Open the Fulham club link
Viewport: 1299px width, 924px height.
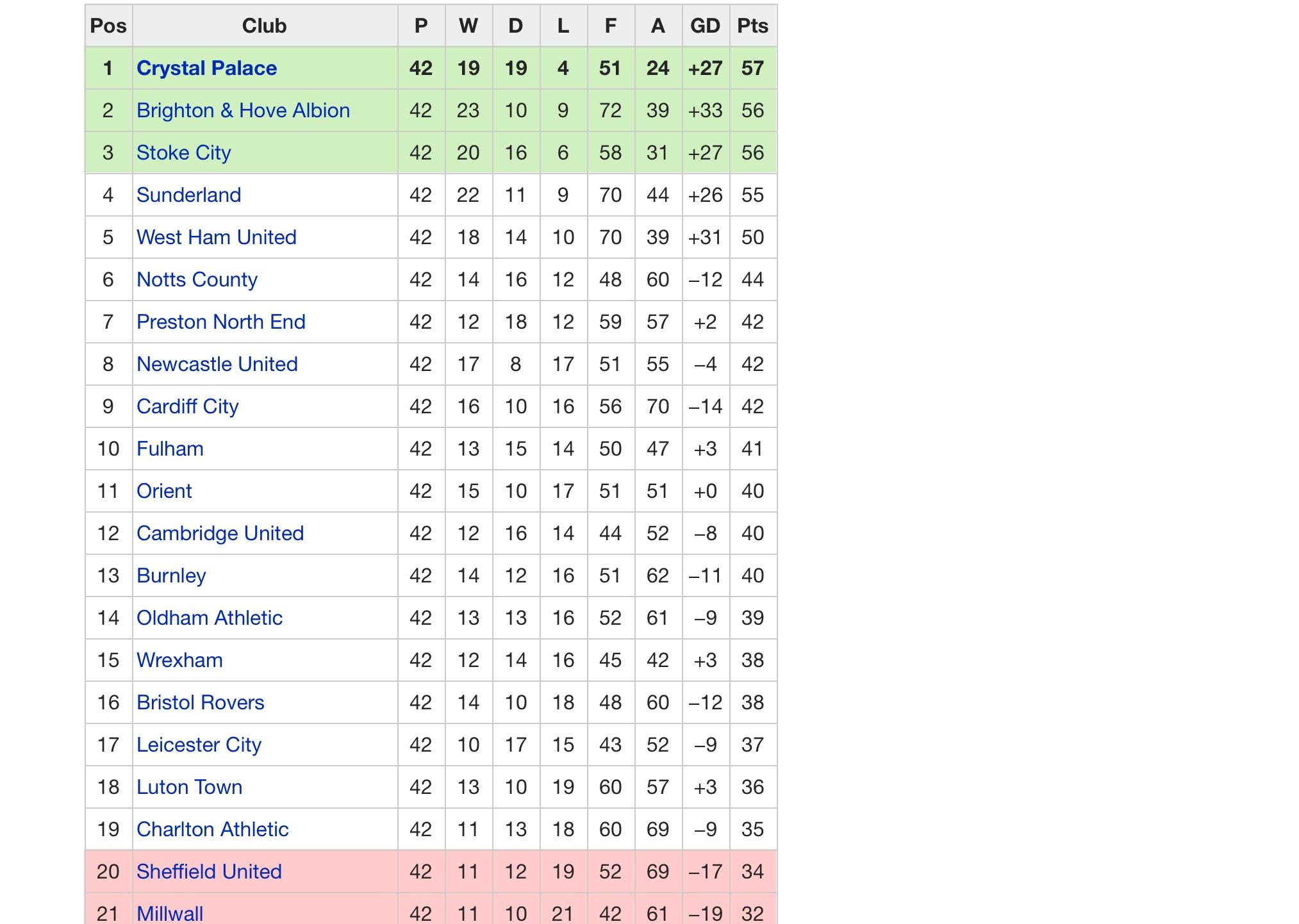170,449
